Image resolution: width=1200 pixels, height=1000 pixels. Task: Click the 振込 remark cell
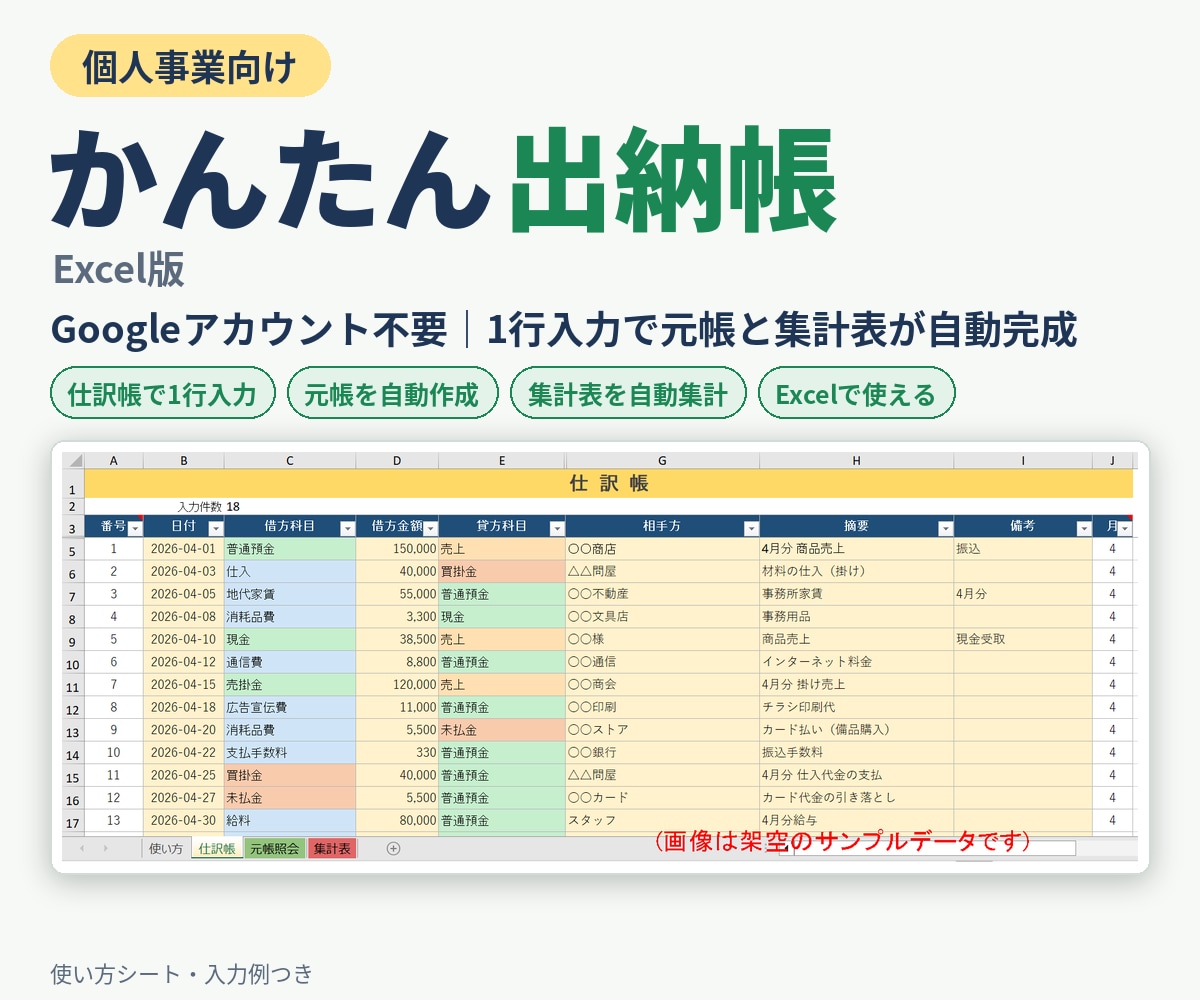[x=1023, y=549]
